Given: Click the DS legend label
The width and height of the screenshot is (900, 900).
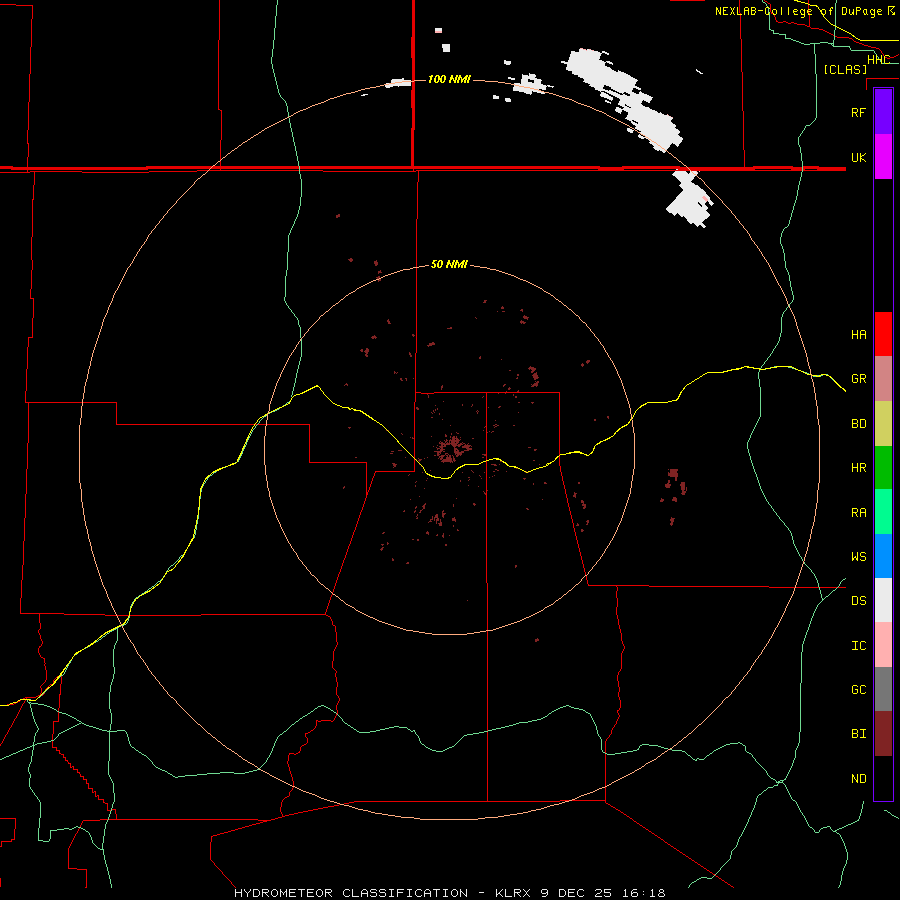Looking at the screenshot, I should 858,600.
